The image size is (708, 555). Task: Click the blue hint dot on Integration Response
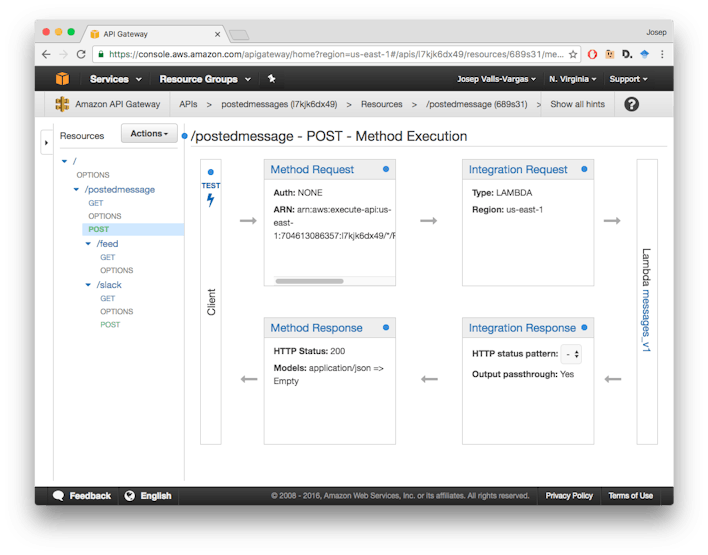[584, 327]
